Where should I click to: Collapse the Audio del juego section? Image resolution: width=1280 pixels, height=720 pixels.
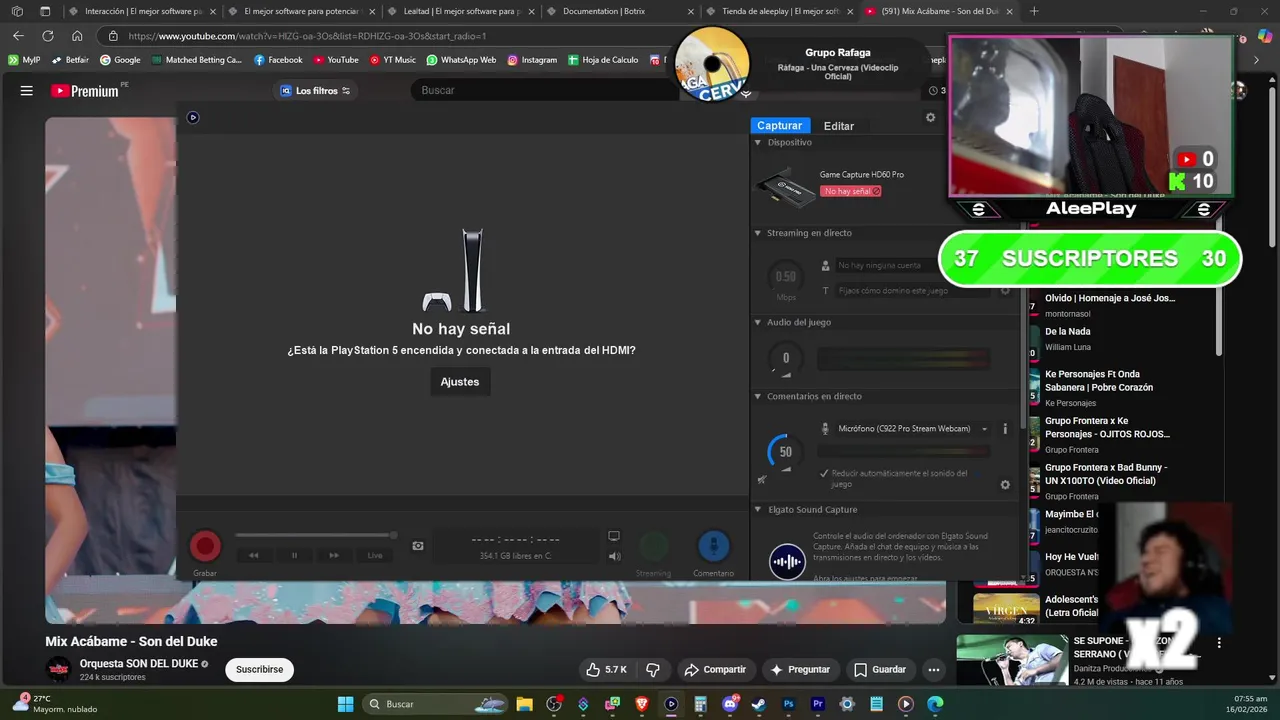point(757,322)
